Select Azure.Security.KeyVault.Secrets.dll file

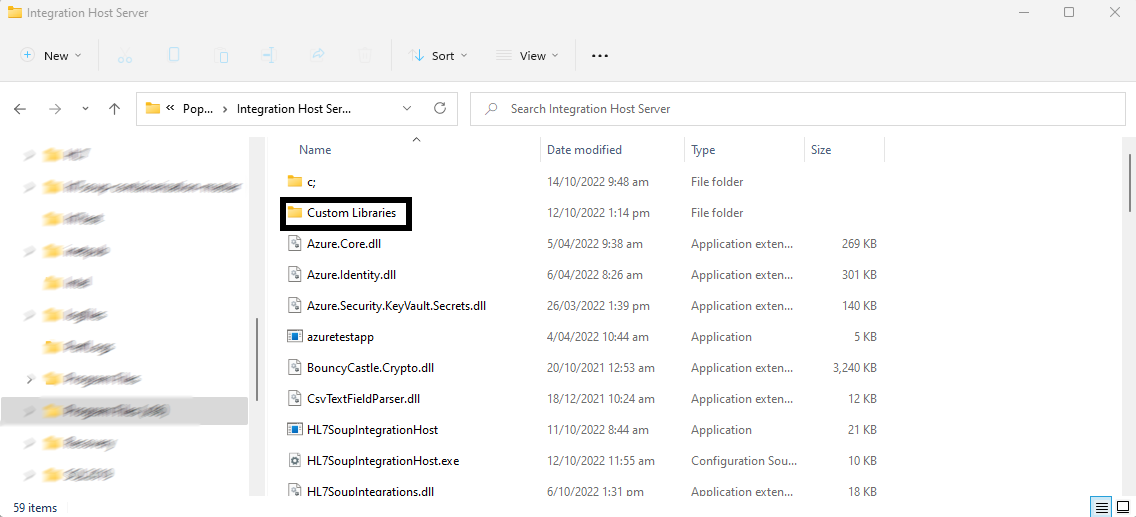[x=396, y=306]
